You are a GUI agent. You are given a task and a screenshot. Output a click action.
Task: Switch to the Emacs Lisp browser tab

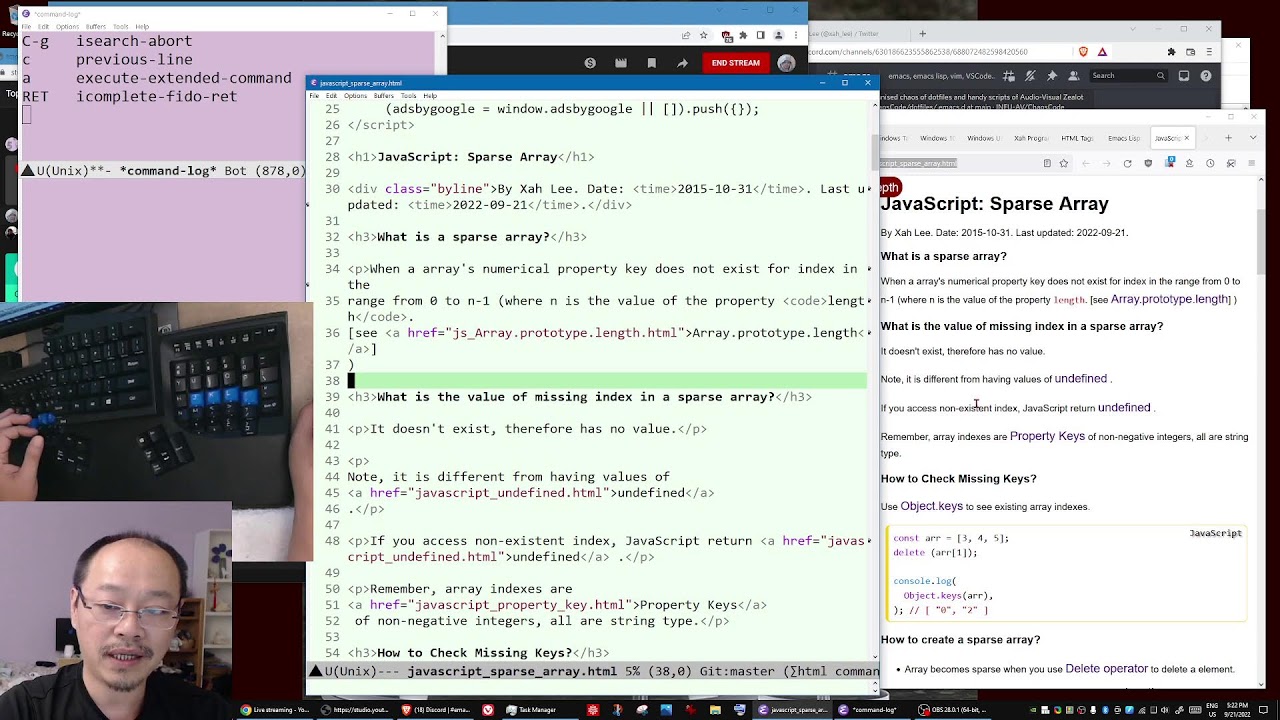[1124, 138]
